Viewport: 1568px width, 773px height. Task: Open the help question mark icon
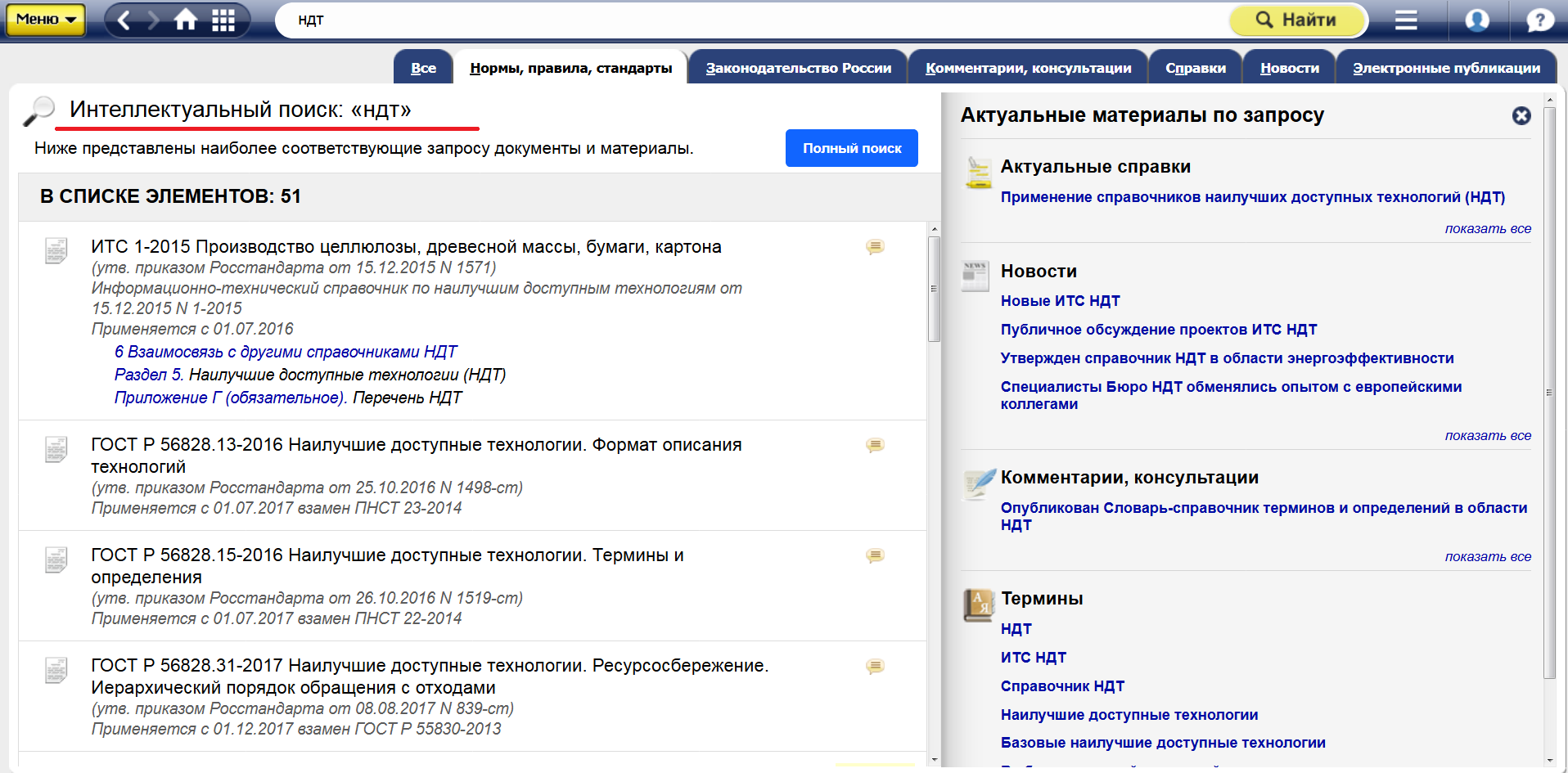tap(1539, 20)
